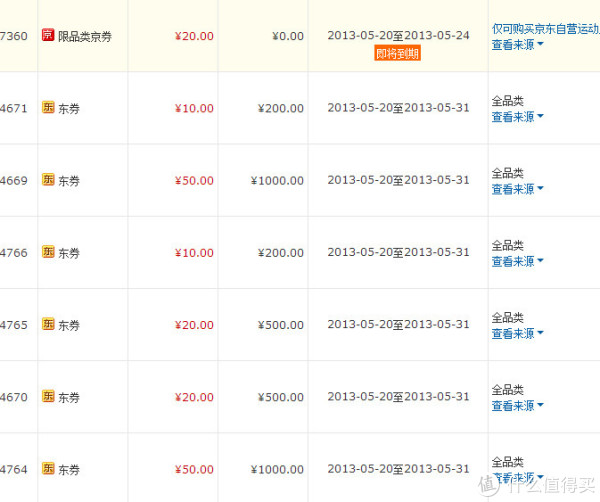600x502 pixels.
Task: Click the 东券 label in row 4764
Action: [69, 470]
